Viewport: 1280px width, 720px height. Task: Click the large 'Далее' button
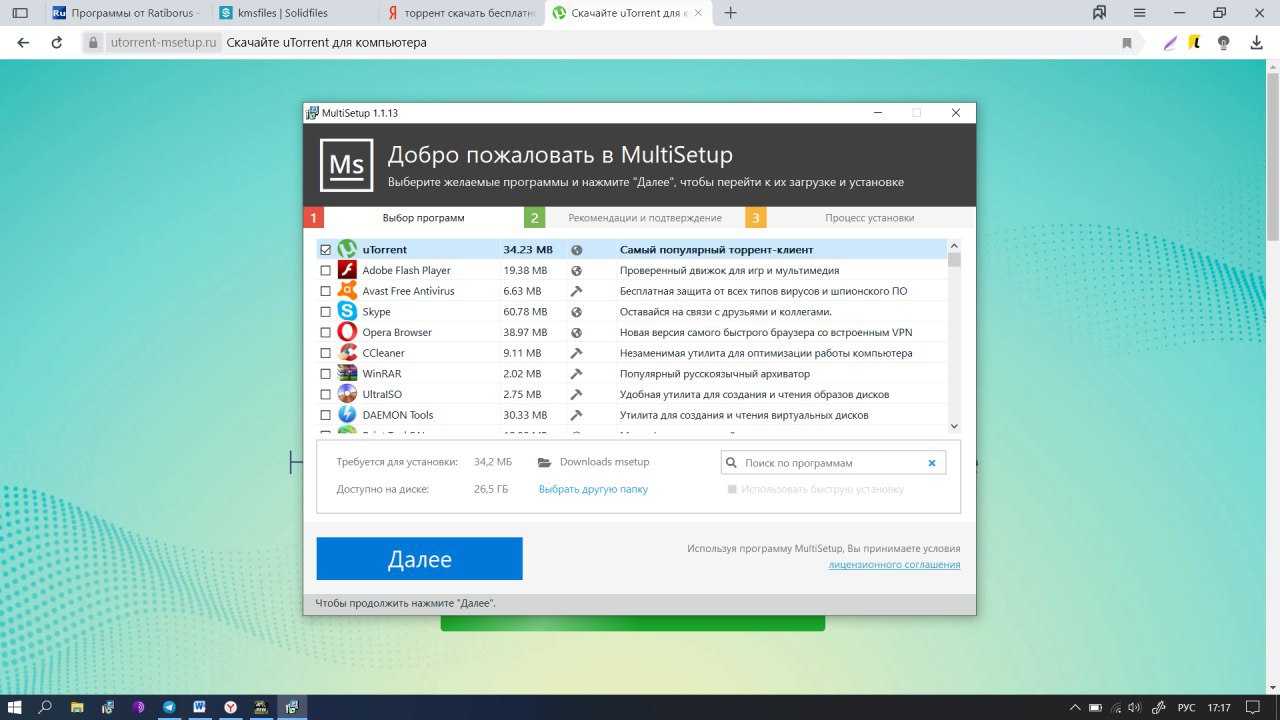pos(419,559)
